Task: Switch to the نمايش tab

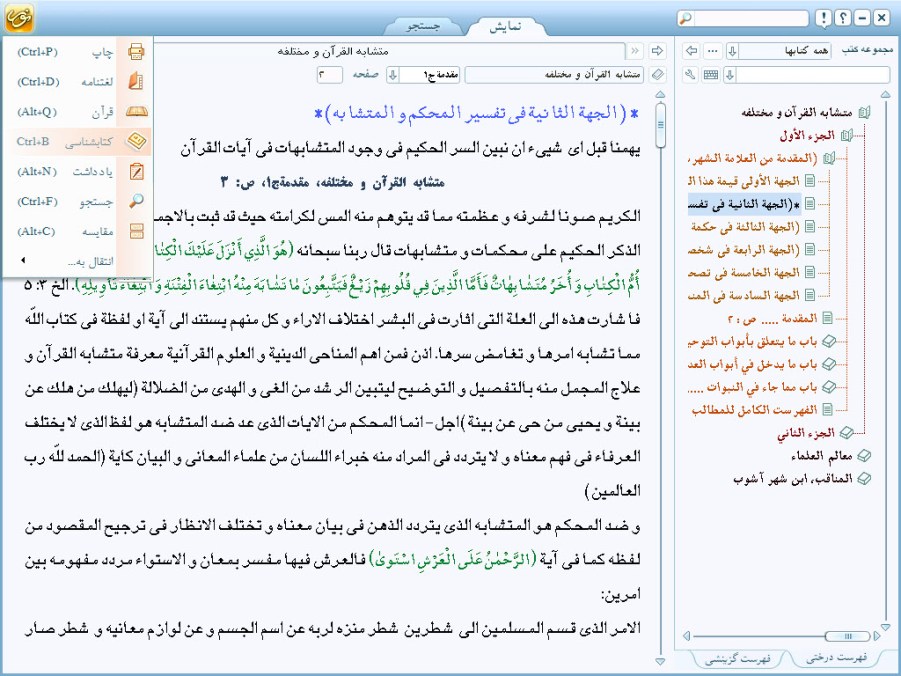Action: (x=505, y=26)
